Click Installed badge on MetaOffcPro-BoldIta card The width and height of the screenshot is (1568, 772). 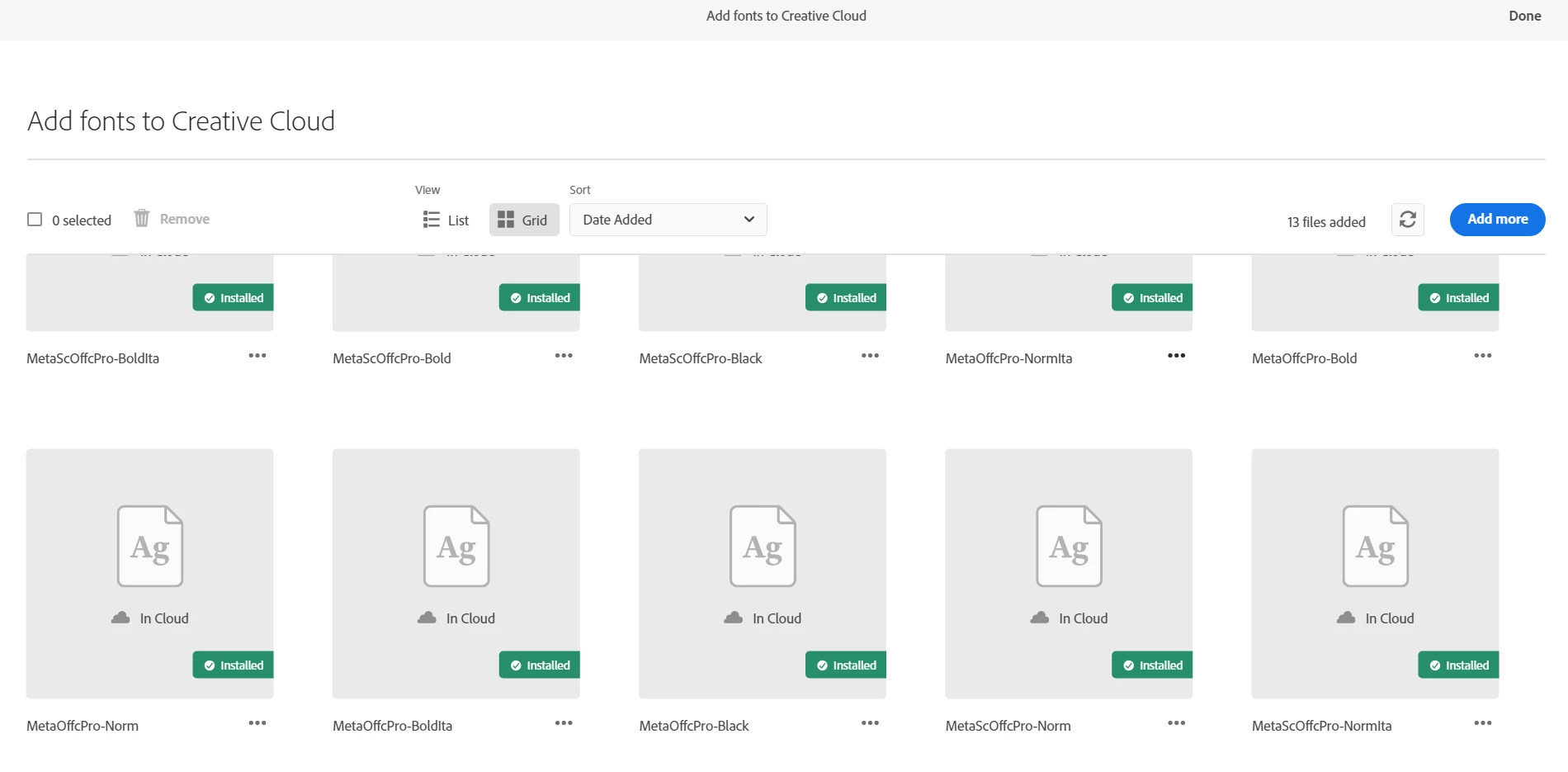click(x=540, y=665)
